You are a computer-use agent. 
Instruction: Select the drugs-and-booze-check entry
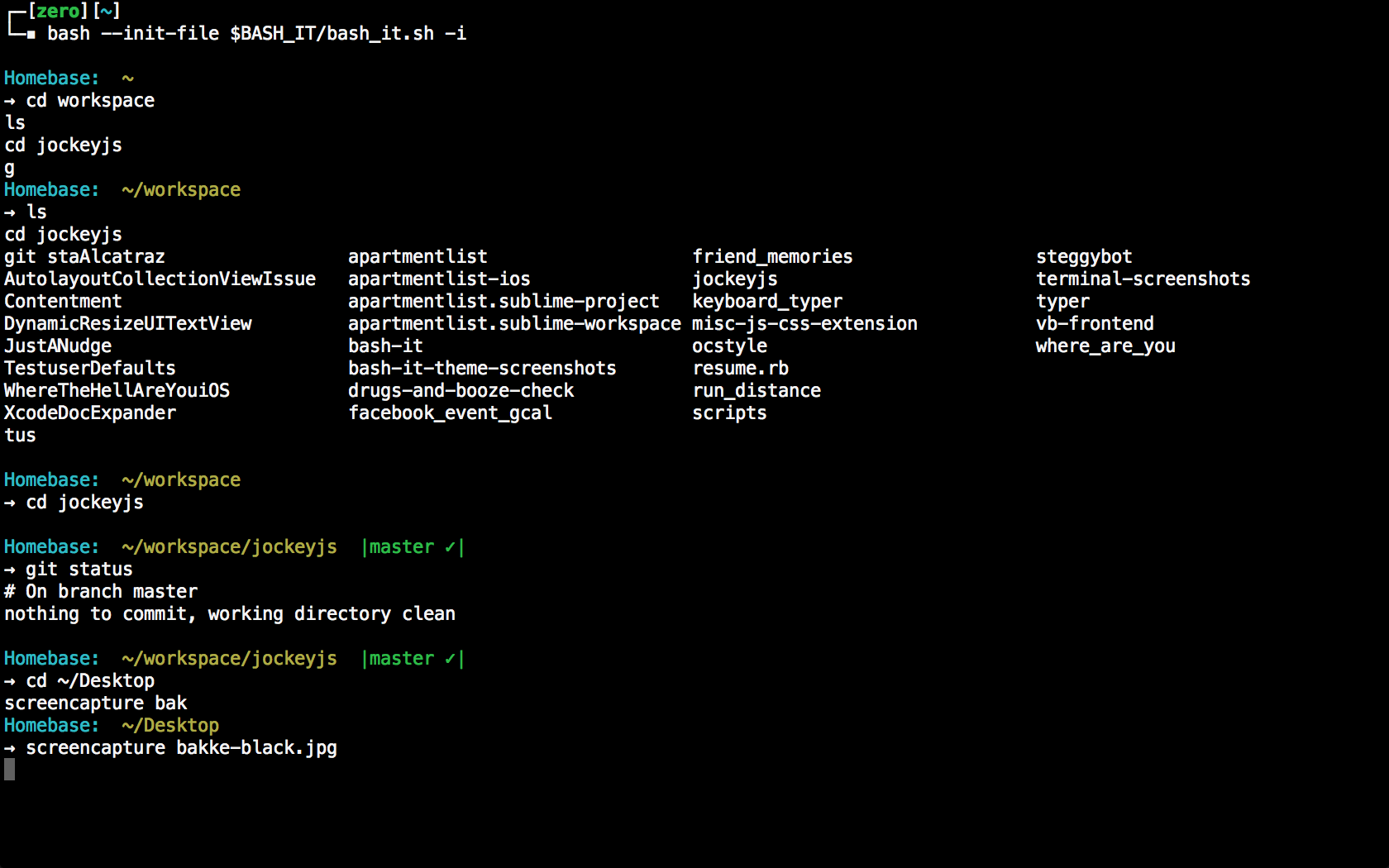coord(461,390)
